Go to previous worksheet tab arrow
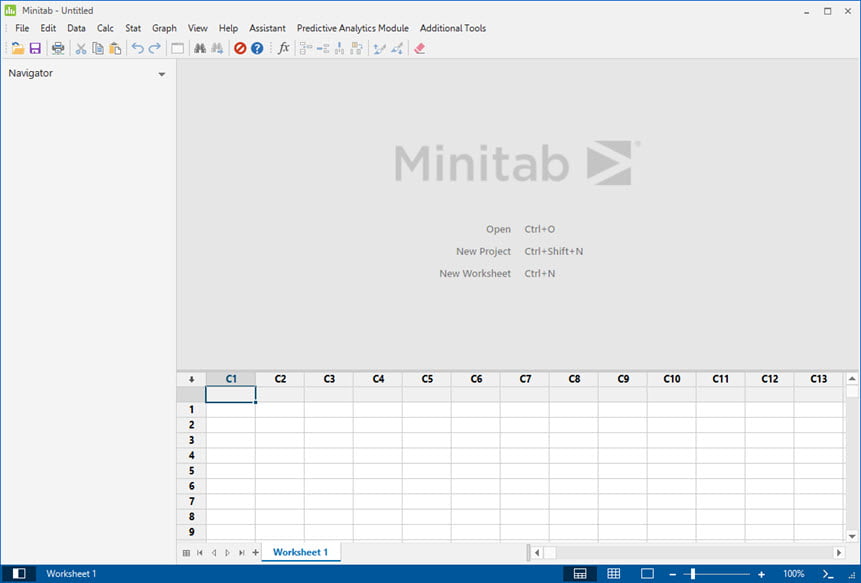This screenshot has height=583, width=861. coord(214,553)
